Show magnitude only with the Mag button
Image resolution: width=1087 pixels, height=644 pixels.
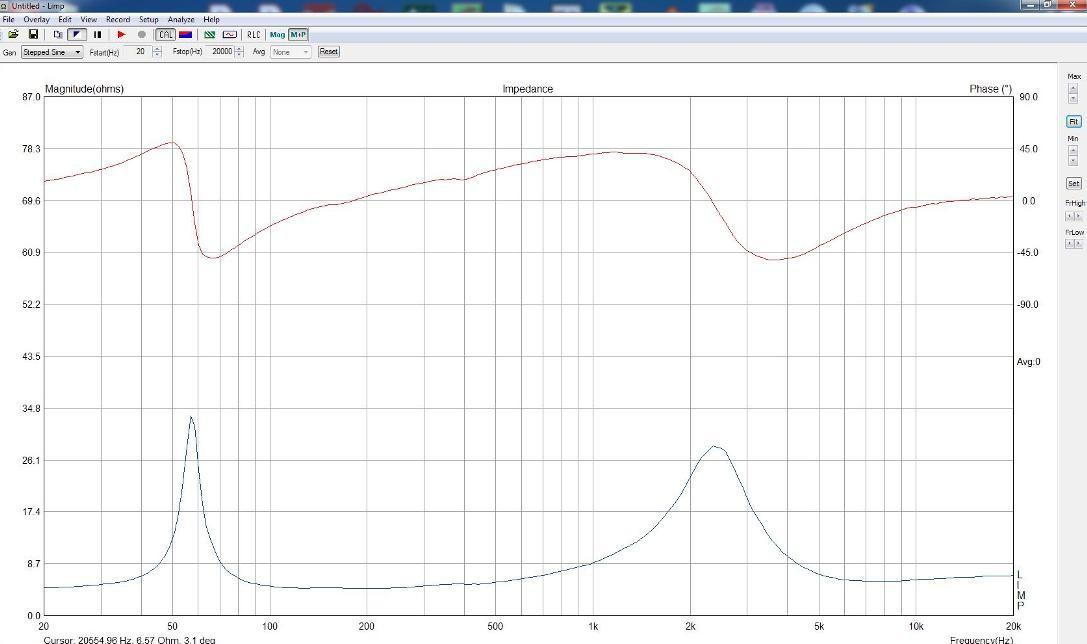point(277,35)
